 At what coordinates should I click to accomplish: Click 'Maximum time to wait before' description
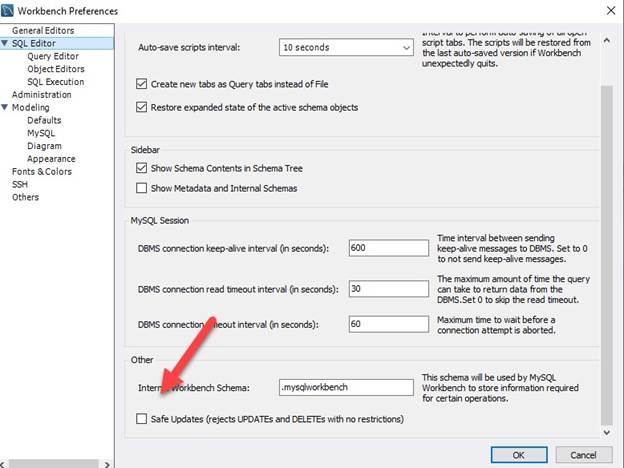click(x=496, y=325)
